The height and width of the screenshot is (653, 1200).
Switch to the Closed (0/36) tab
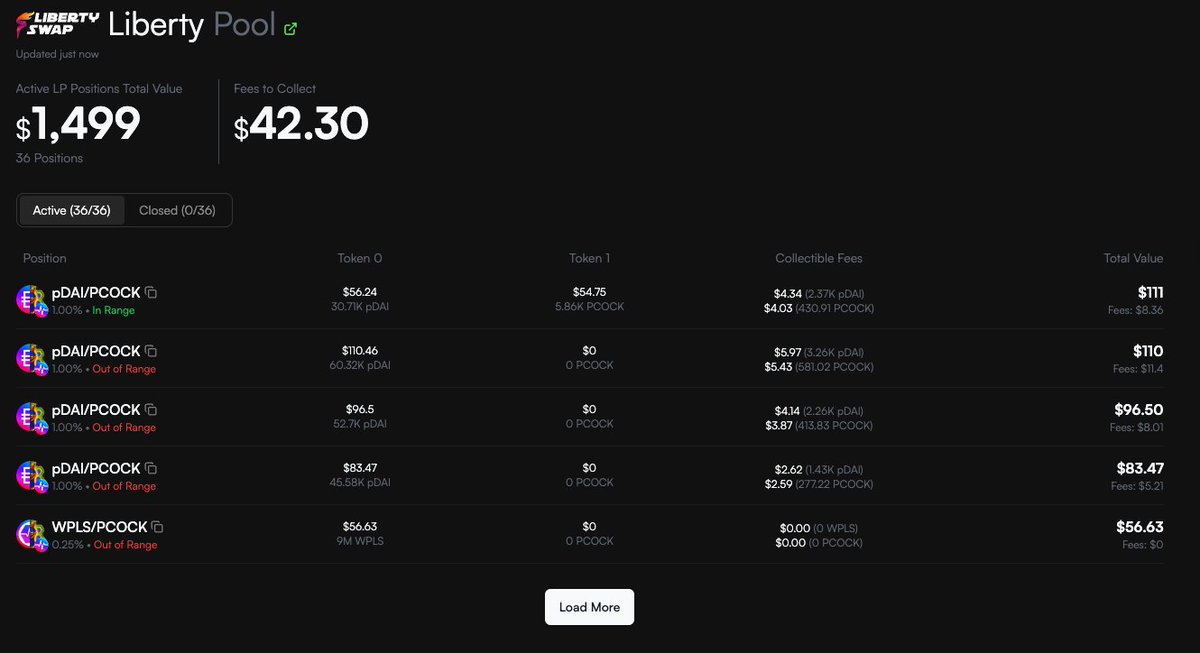click(177, 210)
